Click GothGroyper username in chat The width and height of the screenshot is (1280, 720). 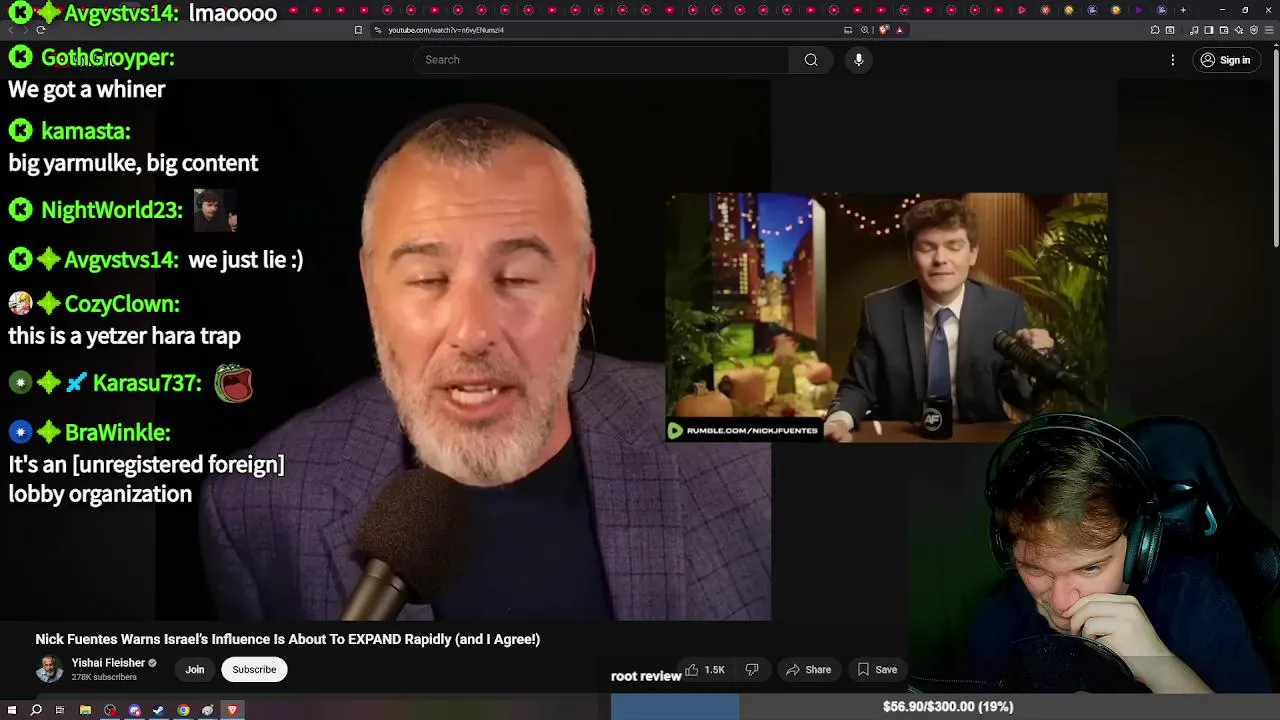point(108,58)
